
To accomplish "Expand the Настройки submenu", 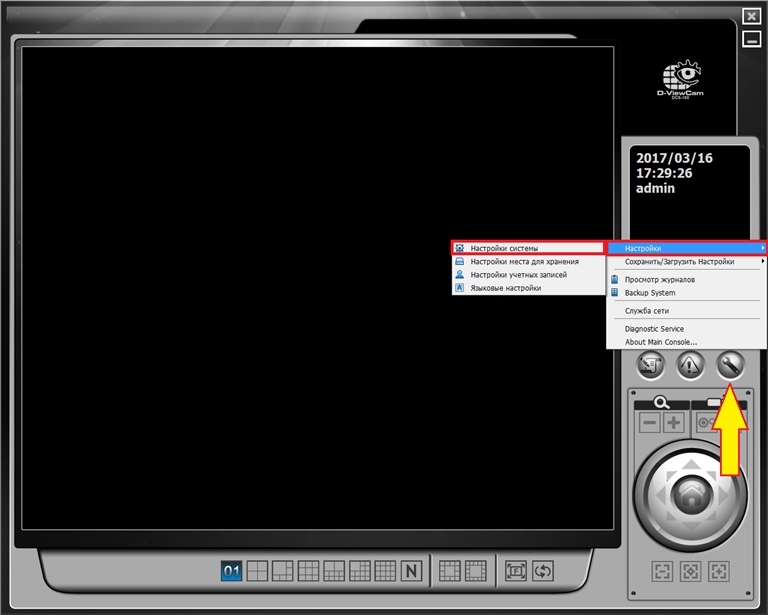I will click(687, 248).
